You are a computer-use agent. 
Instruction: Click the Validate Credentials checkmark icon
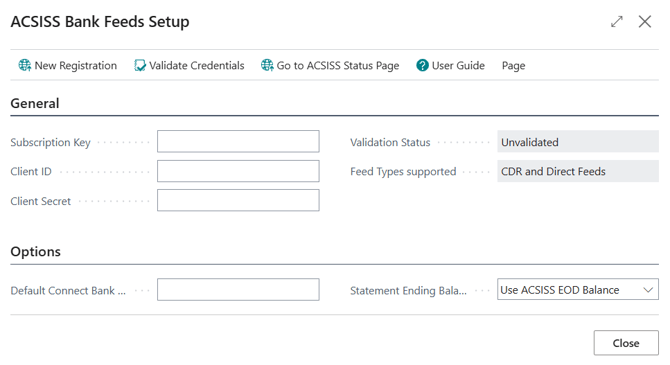pos(139,65)
